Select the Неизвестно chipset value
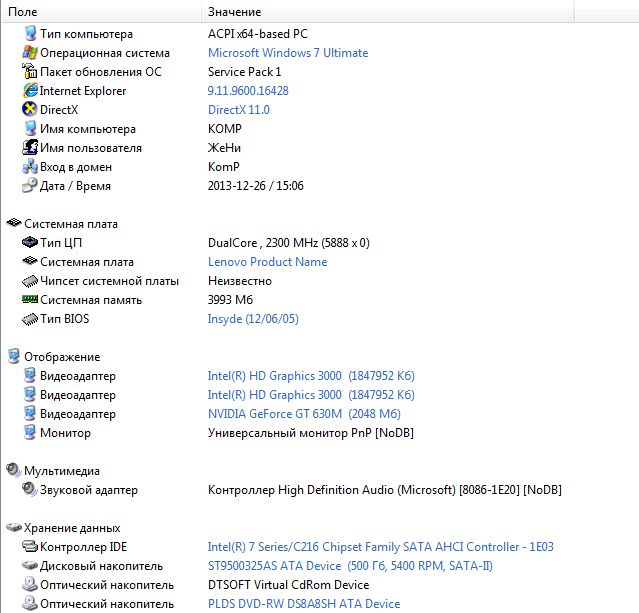The width and height of the screenshot is (639, 613). [x=240, y=281]
